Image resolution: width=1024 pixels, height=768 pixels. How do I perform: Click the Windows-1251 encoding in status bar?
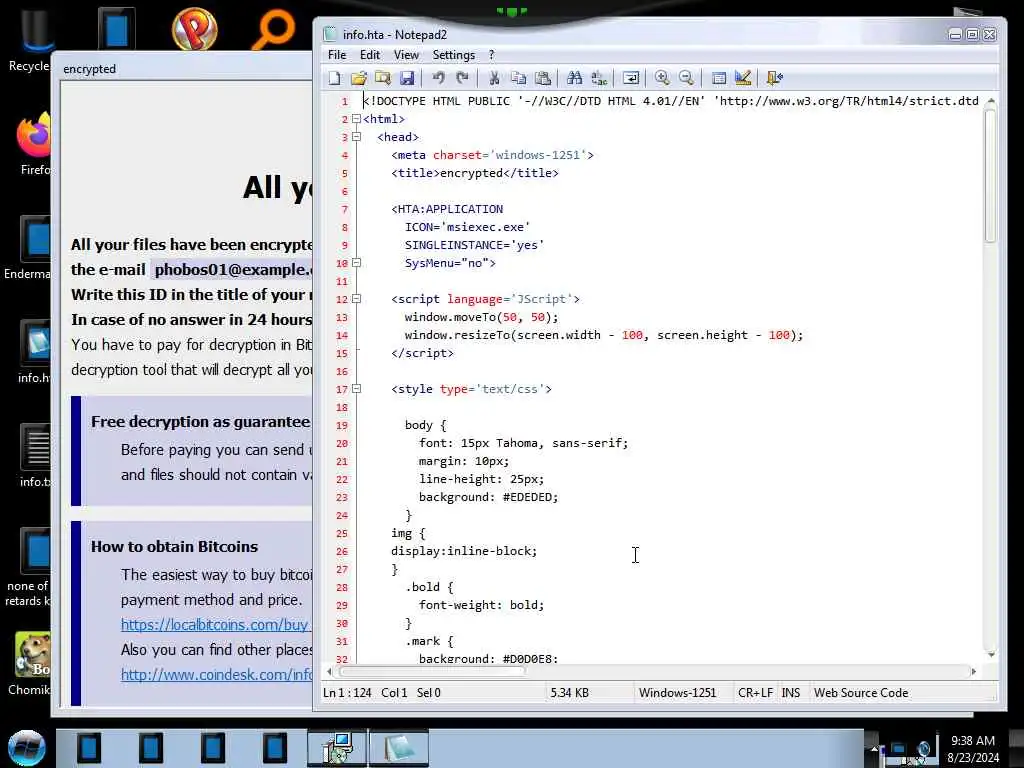click(677, 693)
